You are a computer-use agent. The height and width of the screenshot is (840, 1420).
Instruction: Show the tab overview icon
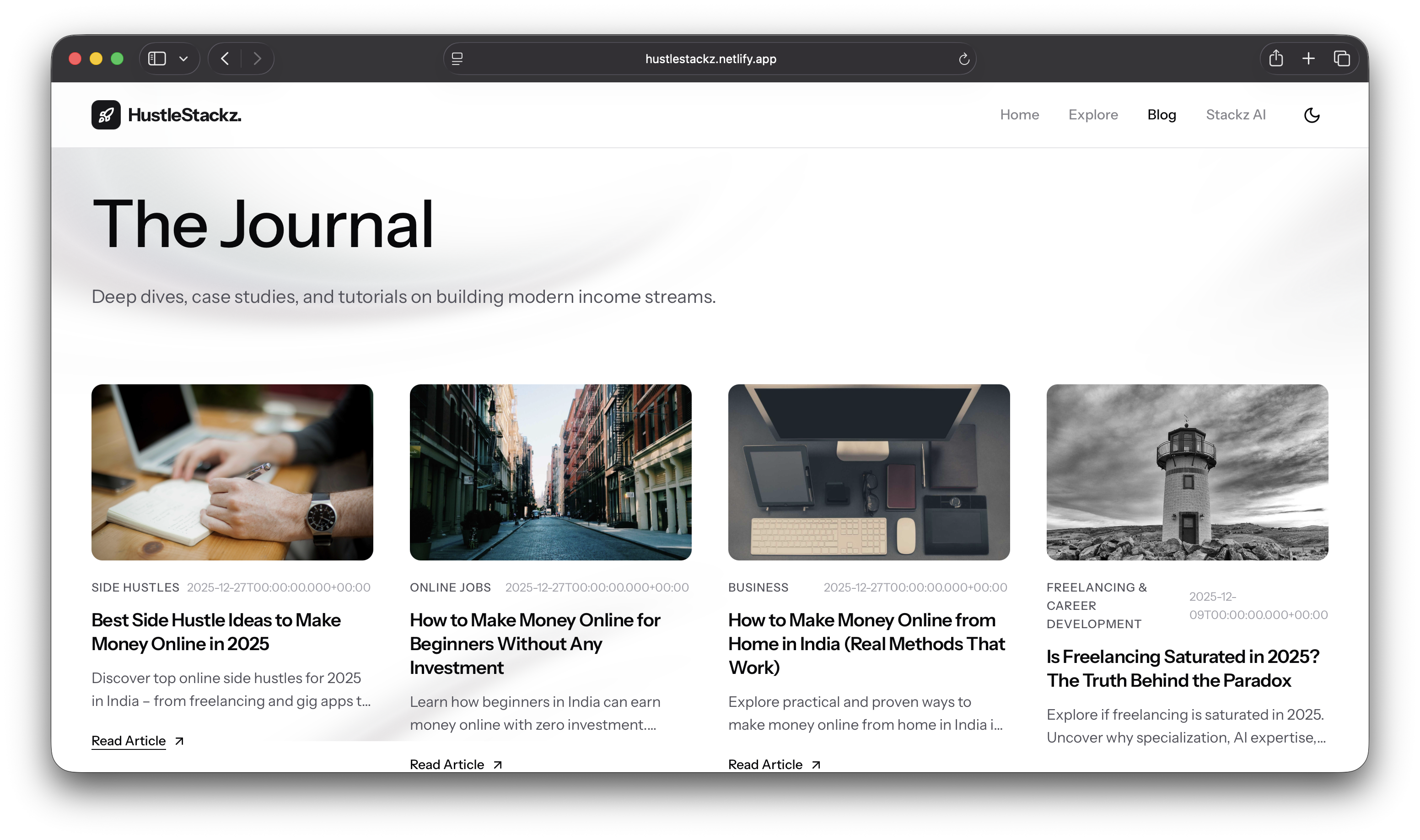click(1341, 59)
